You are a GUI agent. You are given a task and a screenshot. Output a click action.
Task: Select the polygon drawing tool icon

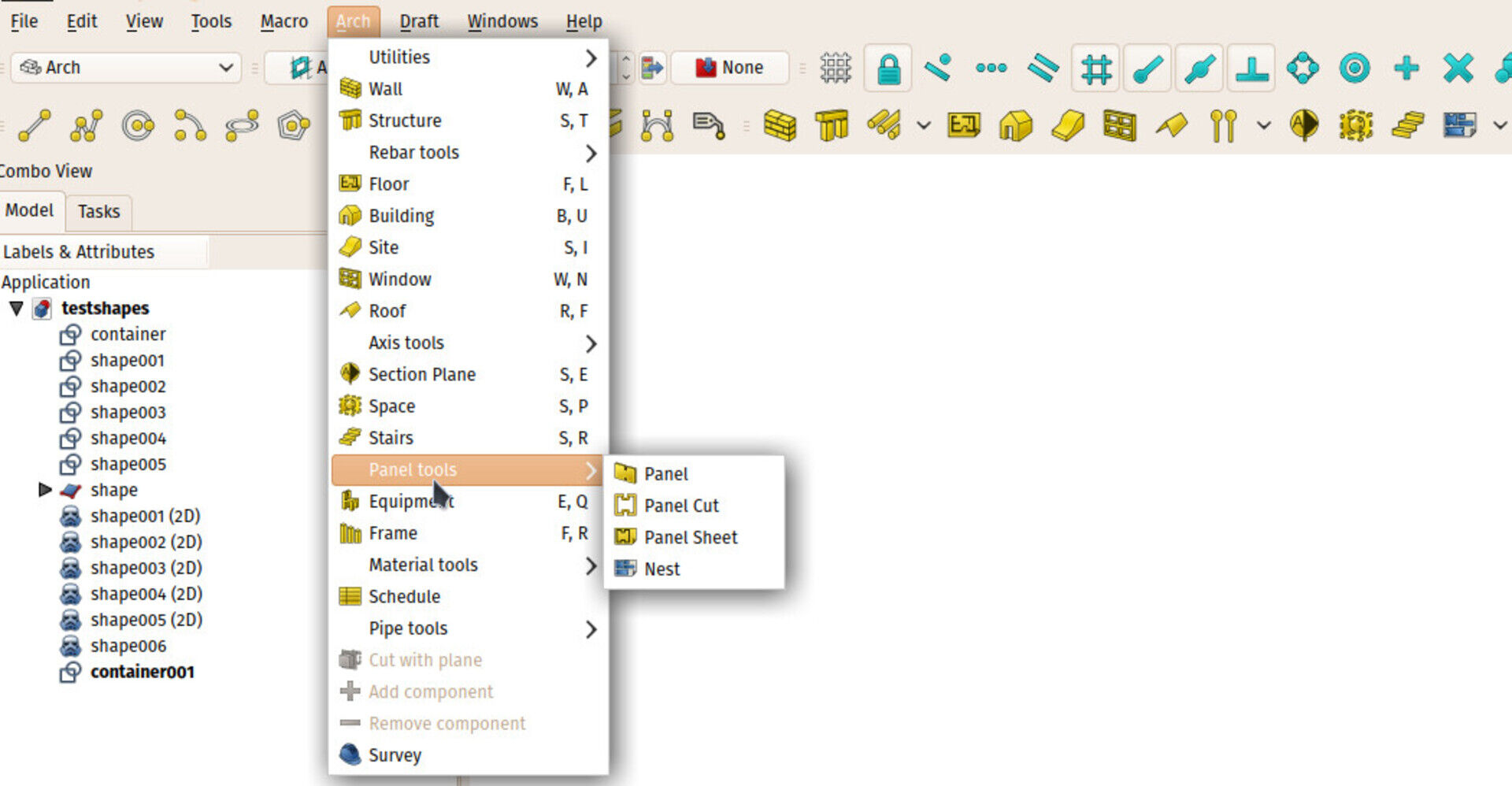point(293,125)
